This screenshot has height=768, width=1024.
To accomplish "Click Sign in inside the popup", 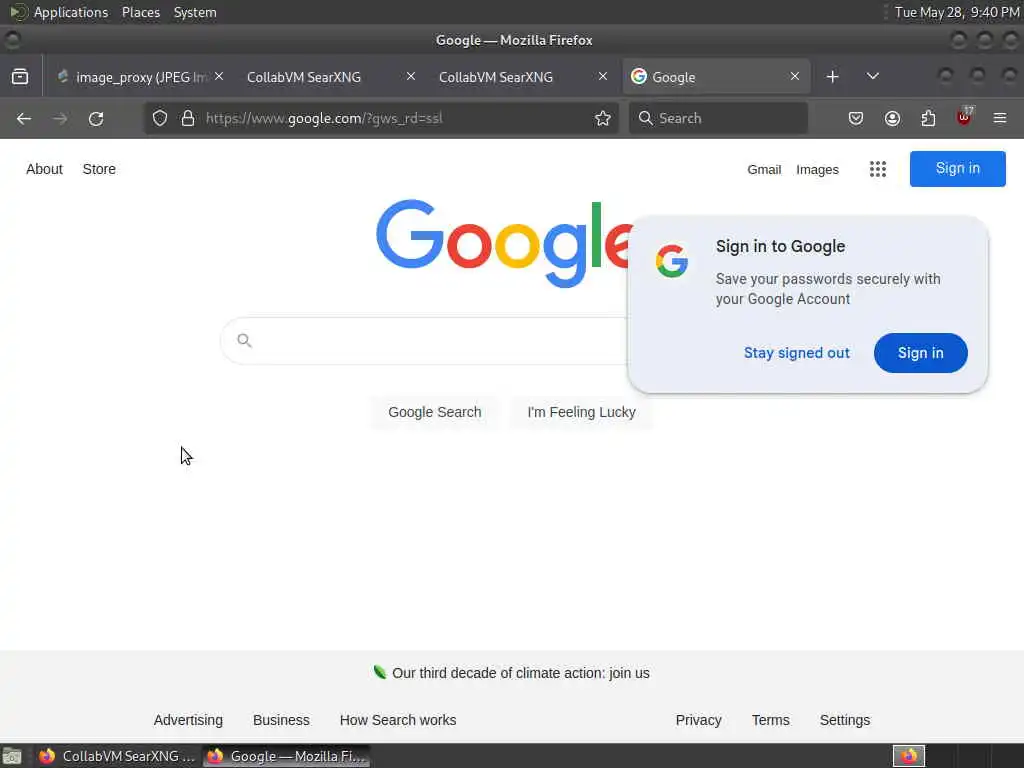I will coord(920,353).
